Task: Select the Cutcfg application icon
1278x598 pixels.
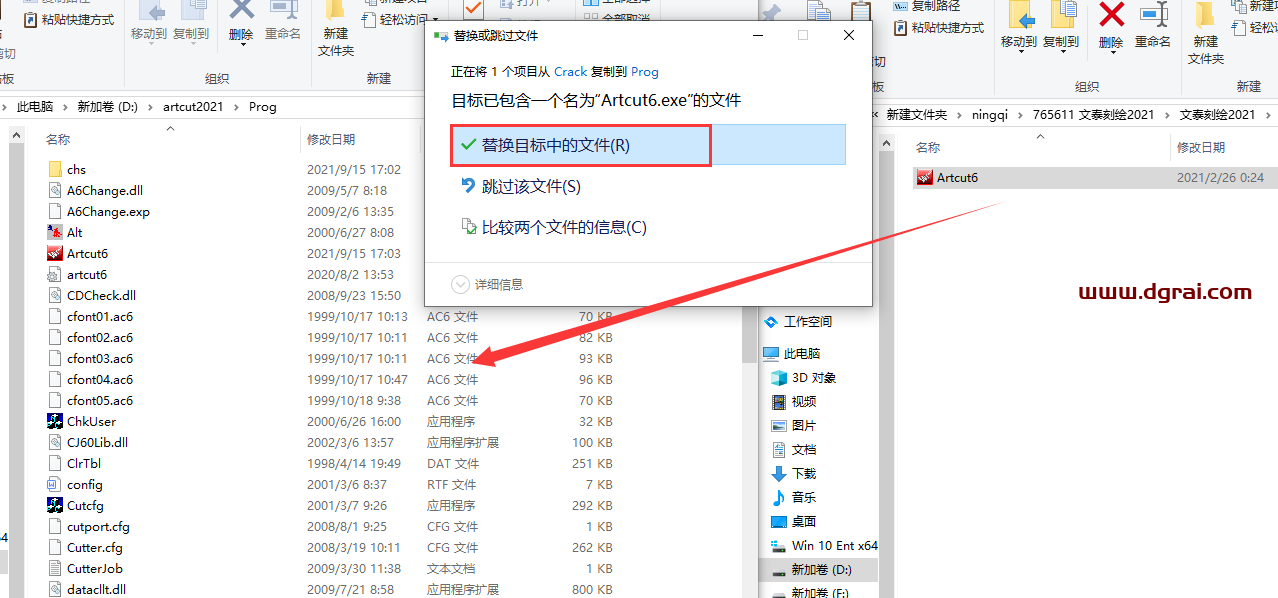Action: click(x=56, y=505)
